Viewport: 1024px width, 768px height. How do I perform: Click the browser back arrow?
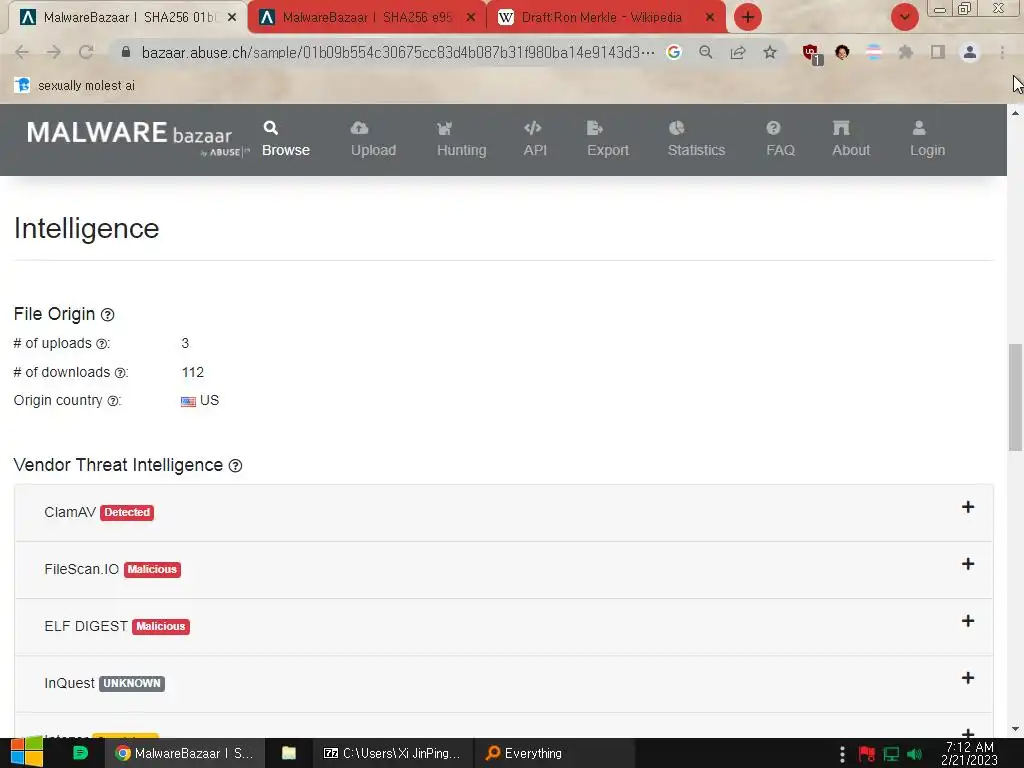pyautogui.click(x=22, y=52)
